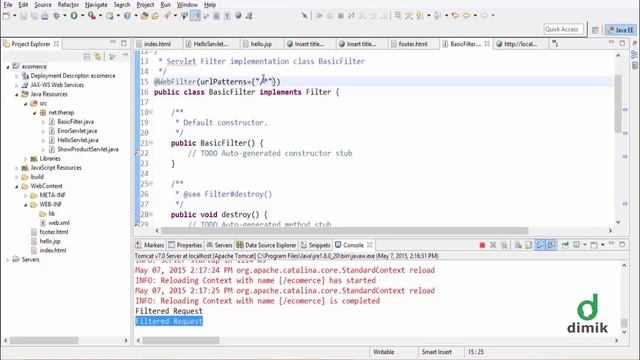Click the Run Last Tool red-briefcase icon
The height and width of the screenshot is (360, 640).
pos(92,16)
